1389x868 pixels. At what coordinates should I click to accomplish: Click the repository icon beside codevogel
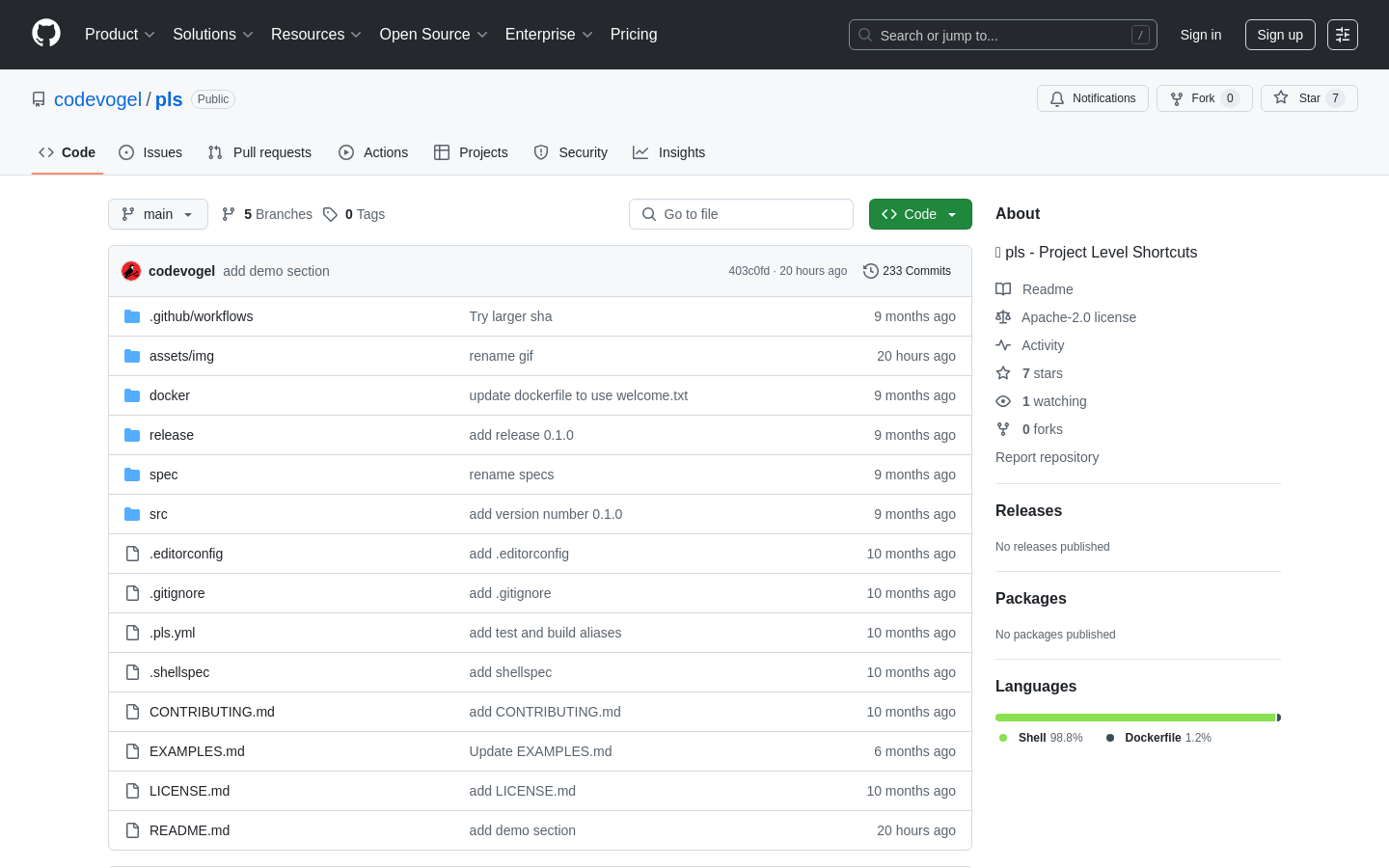pos(39,99)
